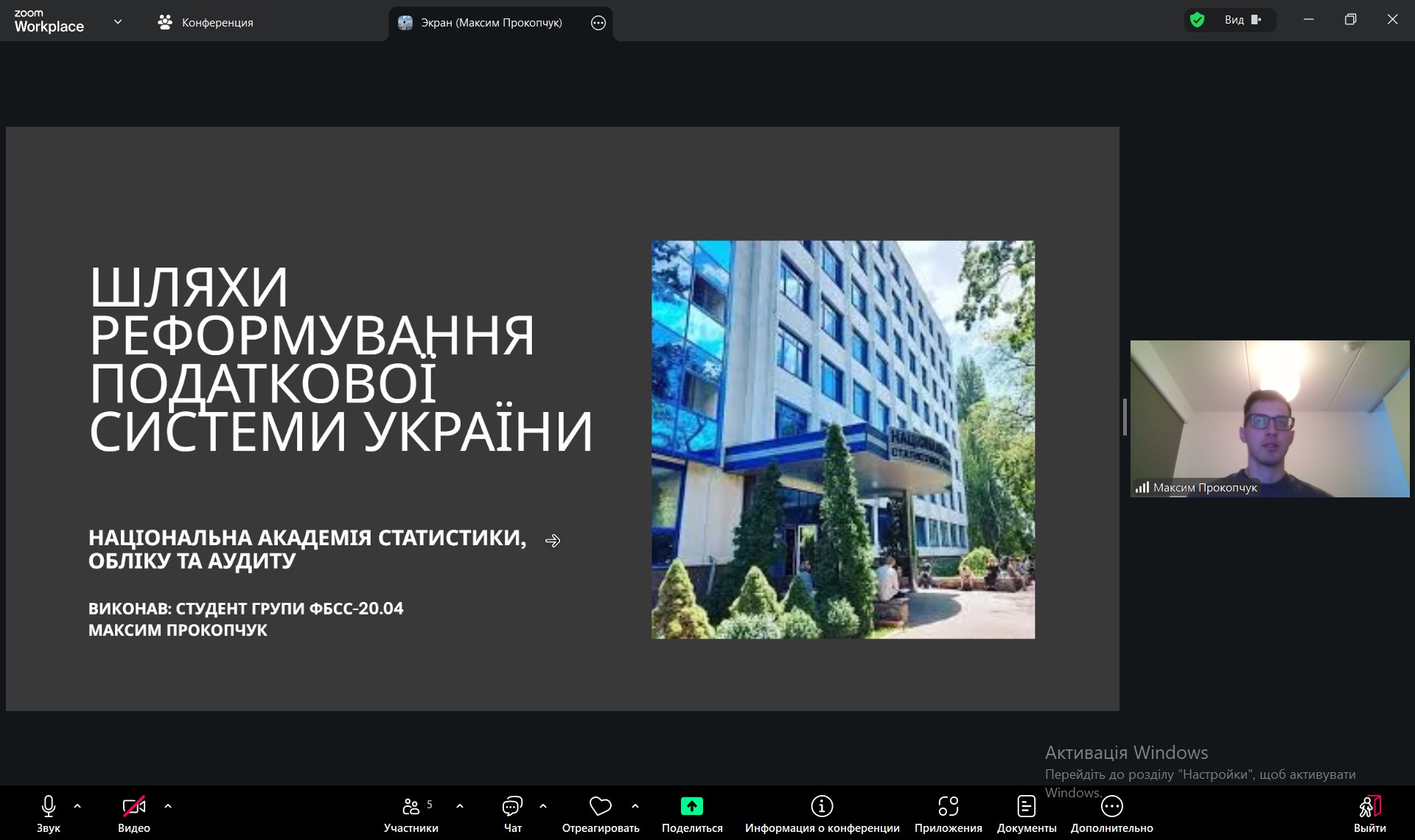Switch to the Конференция tab

(x=206, y=23)
